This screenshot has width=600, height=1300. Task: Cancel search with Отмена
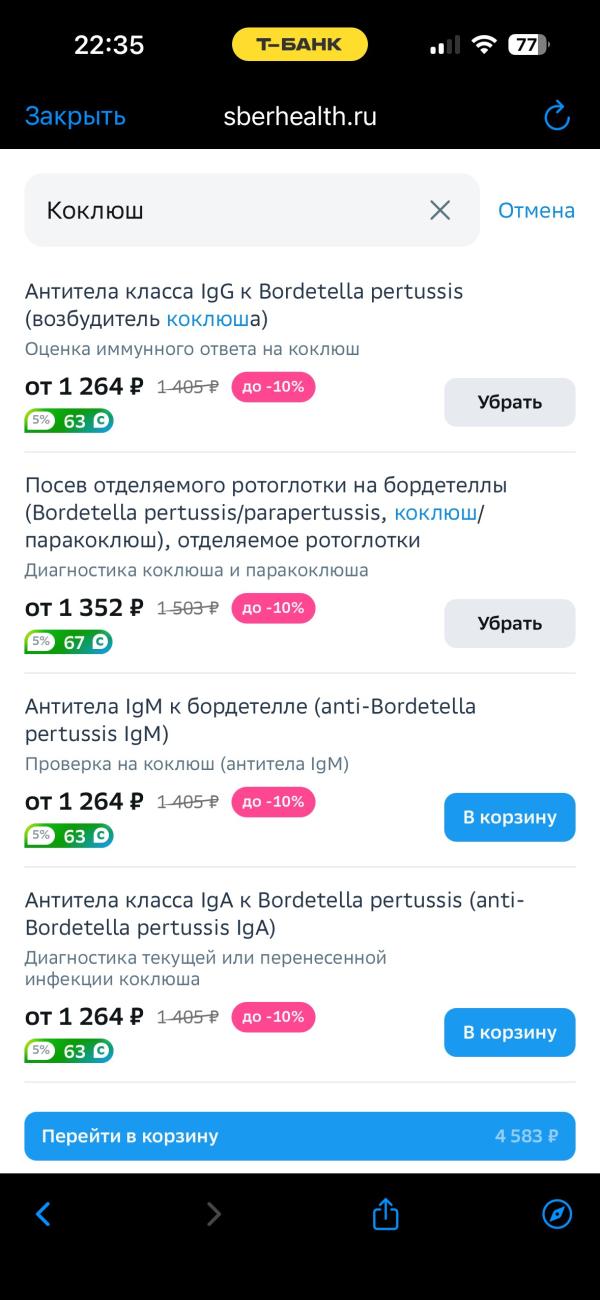tap(536, 210)
